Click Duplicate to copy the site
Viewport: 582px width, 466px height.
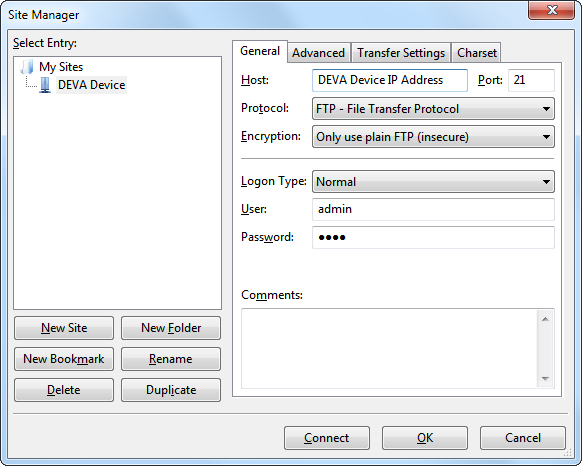(x=171, y=390)
